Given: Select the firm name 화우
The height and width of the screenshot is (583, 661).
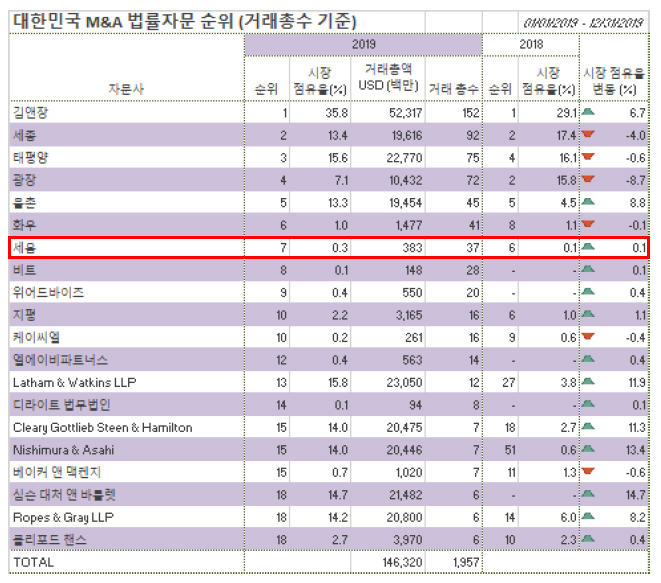Looking at the screenshot, I should pyautogui.click(x=24, y=225).
